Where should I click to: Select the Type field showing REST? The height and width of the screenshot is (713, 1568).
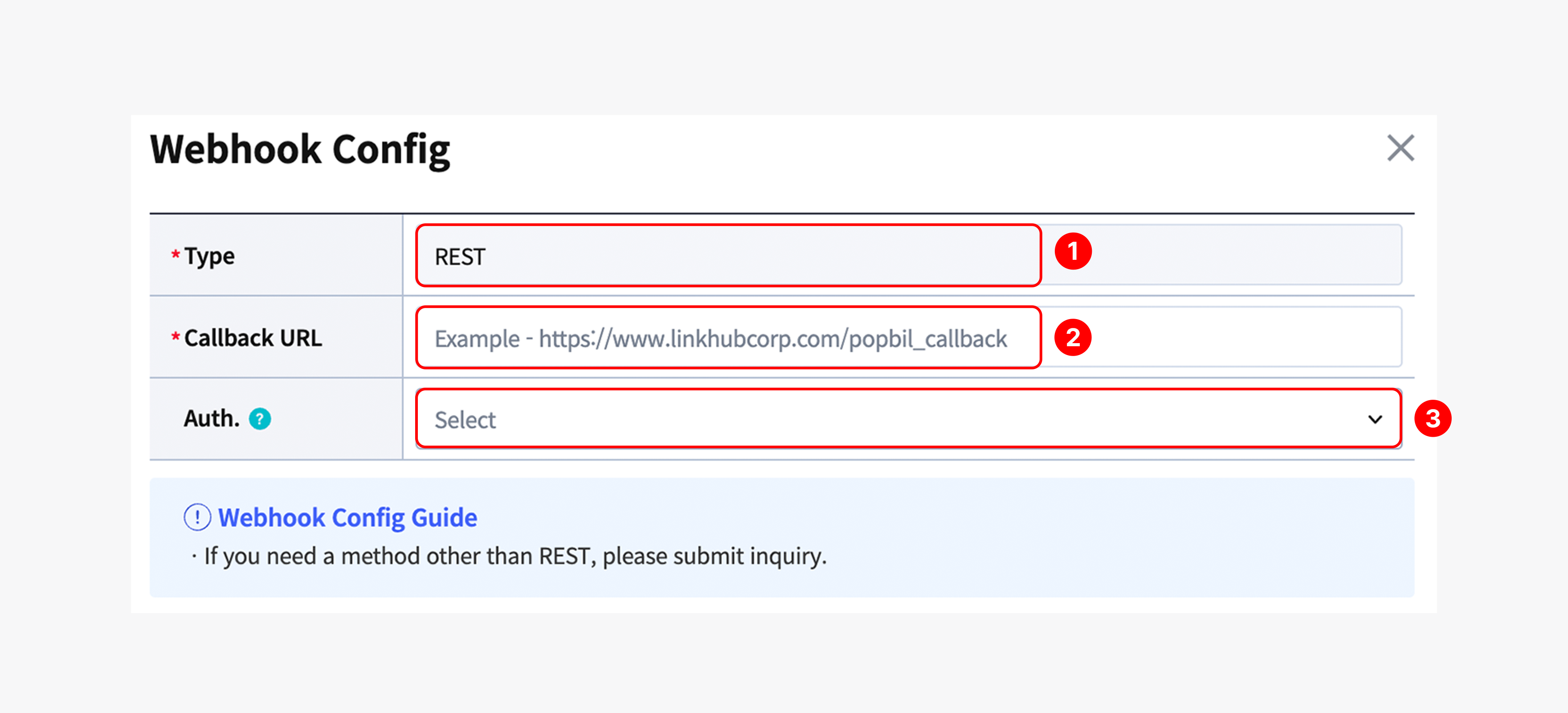coord(727,254)
